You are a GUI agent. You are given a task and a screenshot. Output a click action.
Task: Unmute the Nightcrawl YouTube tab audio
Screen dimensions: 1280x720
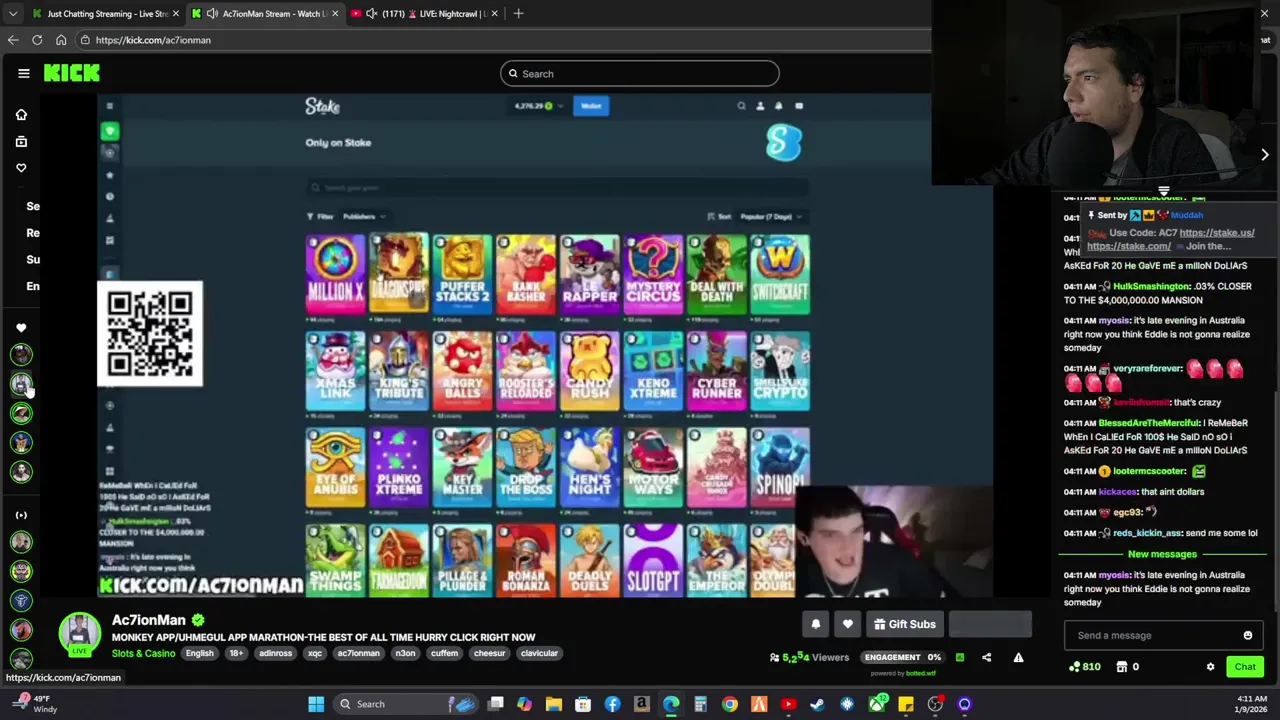click(x=372, y=14)
